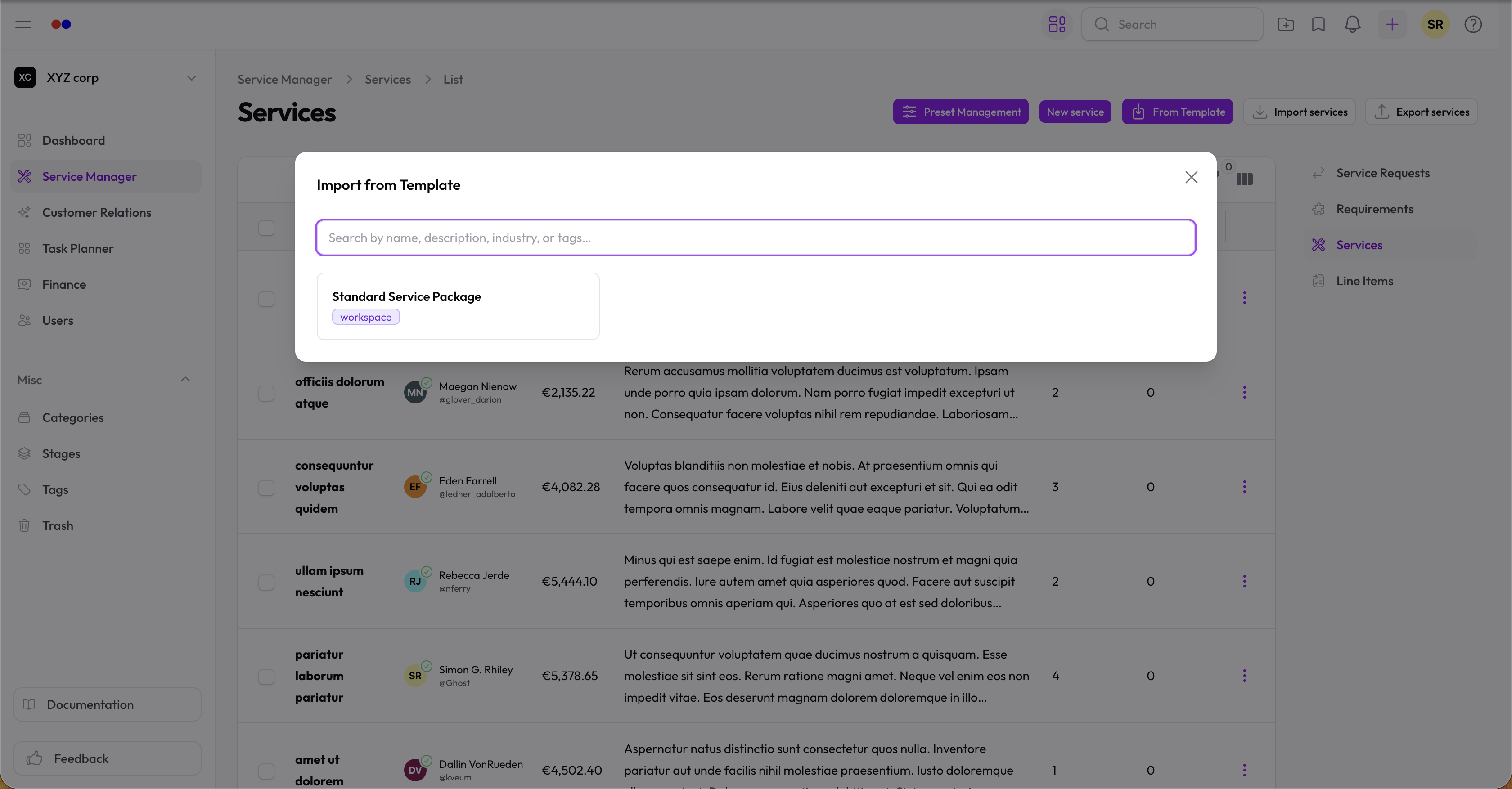Select Service Manager in the sidebar
Image resolution: width=1512 pixels, height=789 pixels.
pos(106,177)
